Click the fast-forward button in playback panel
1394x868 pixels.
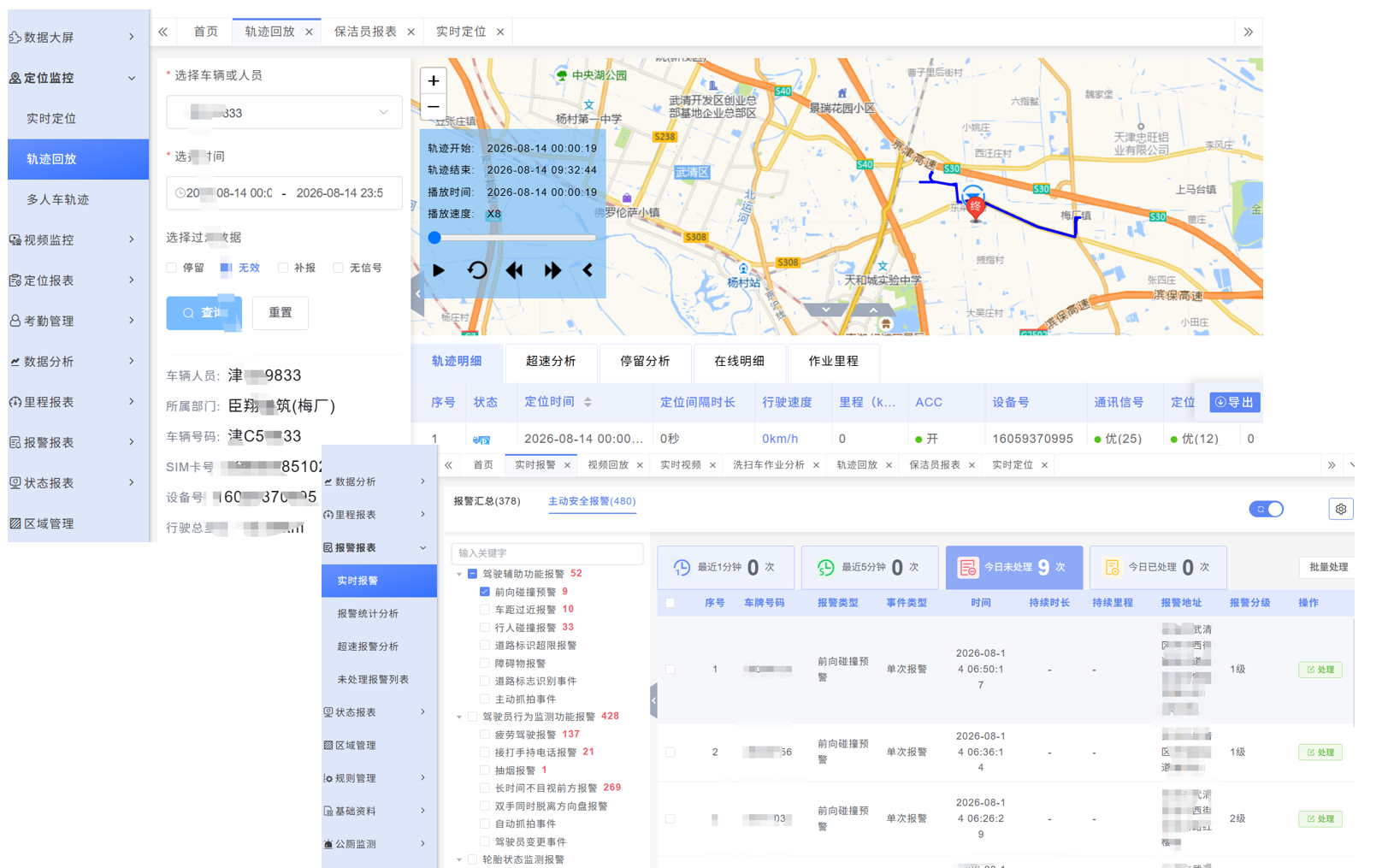pyautogui.click(x=552, y=270)
